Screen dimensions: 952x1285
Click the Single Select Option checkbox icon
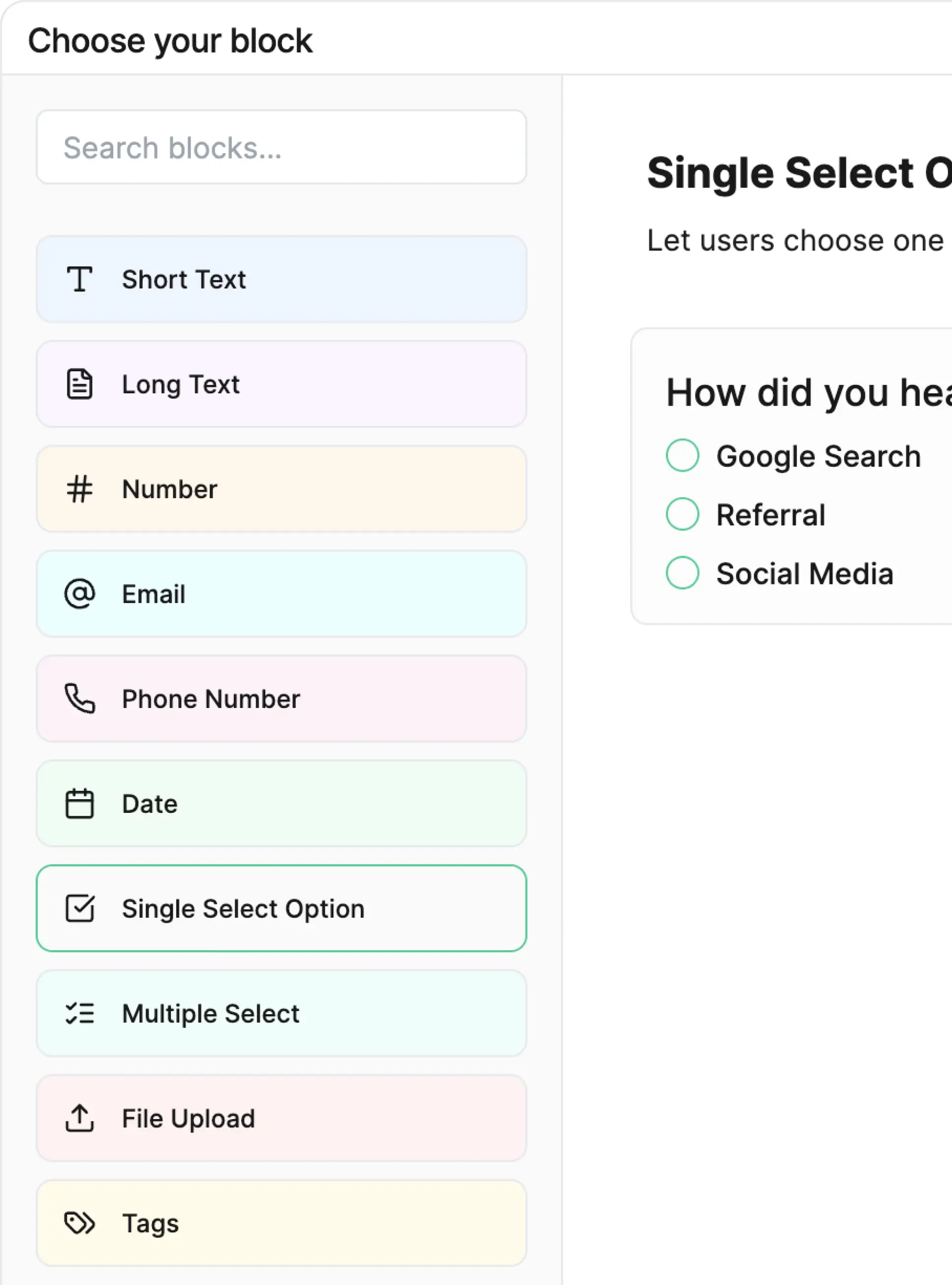[80, 909]
